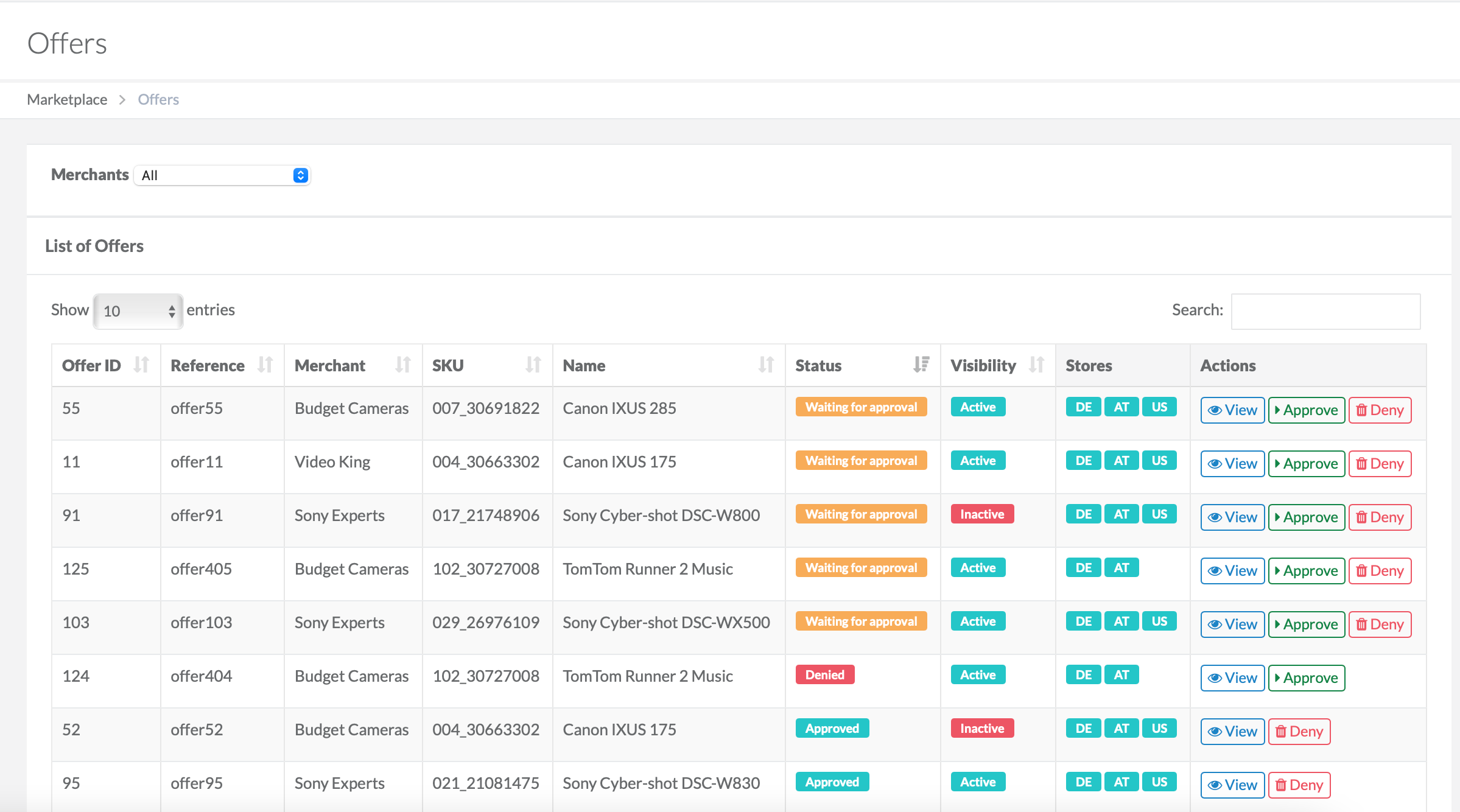Approve offer55 Canon IXUS 285
Image resolution: width=1460 pixels, height=812 pixels.
coord(1307,410)
